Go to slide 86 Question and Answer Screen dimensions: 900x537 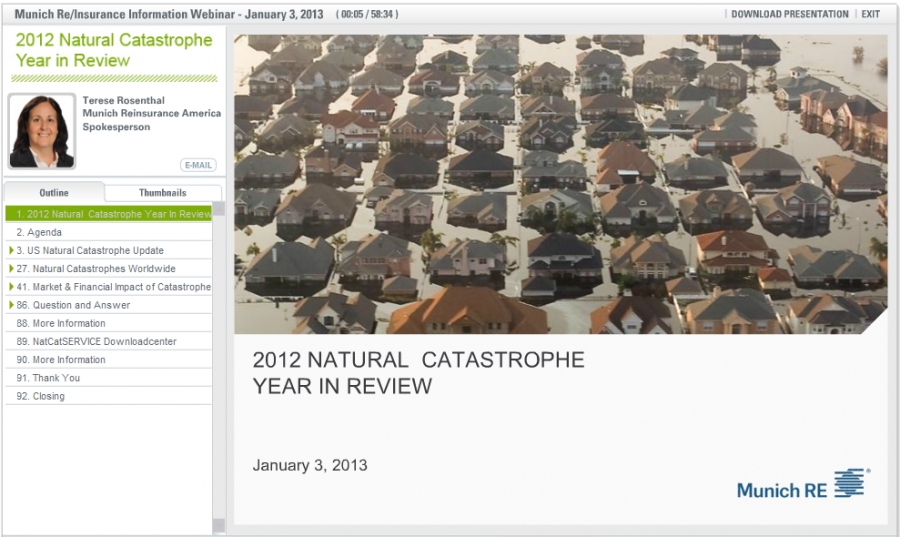click(108, 305)
